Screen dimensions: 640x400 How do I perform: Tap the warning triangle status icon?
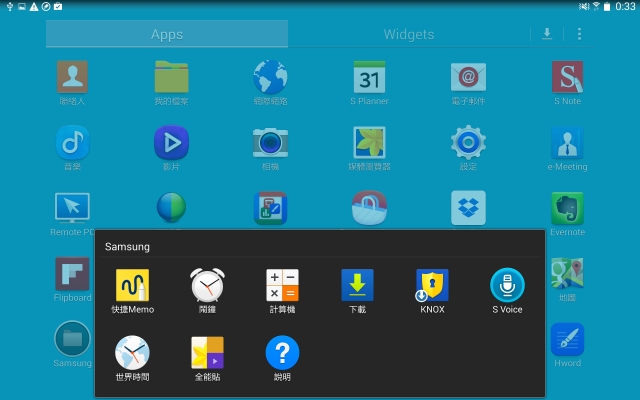click(34, 7)
